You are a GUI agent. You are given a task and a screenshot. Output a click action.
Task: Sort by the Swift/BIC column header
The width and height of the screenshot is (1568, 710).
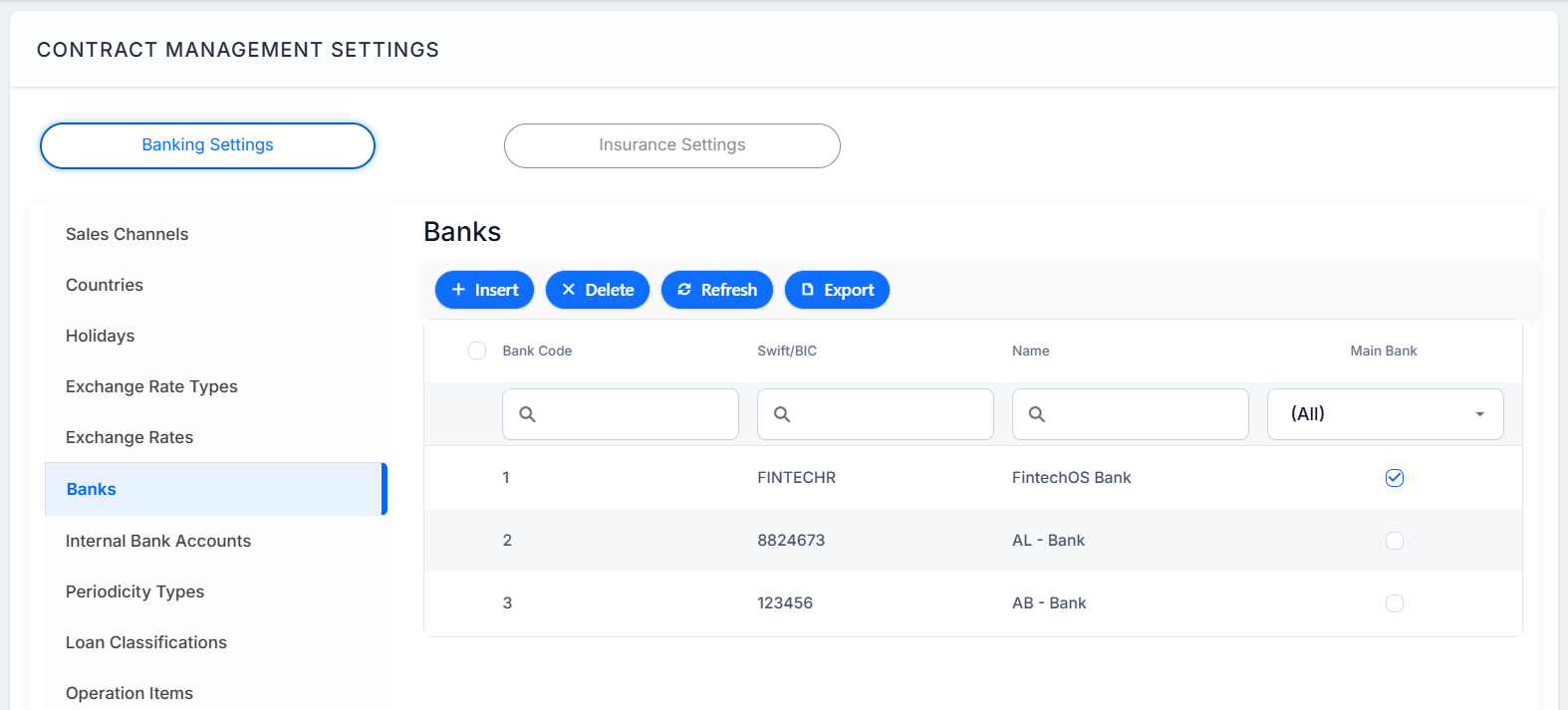click(787, 351)
